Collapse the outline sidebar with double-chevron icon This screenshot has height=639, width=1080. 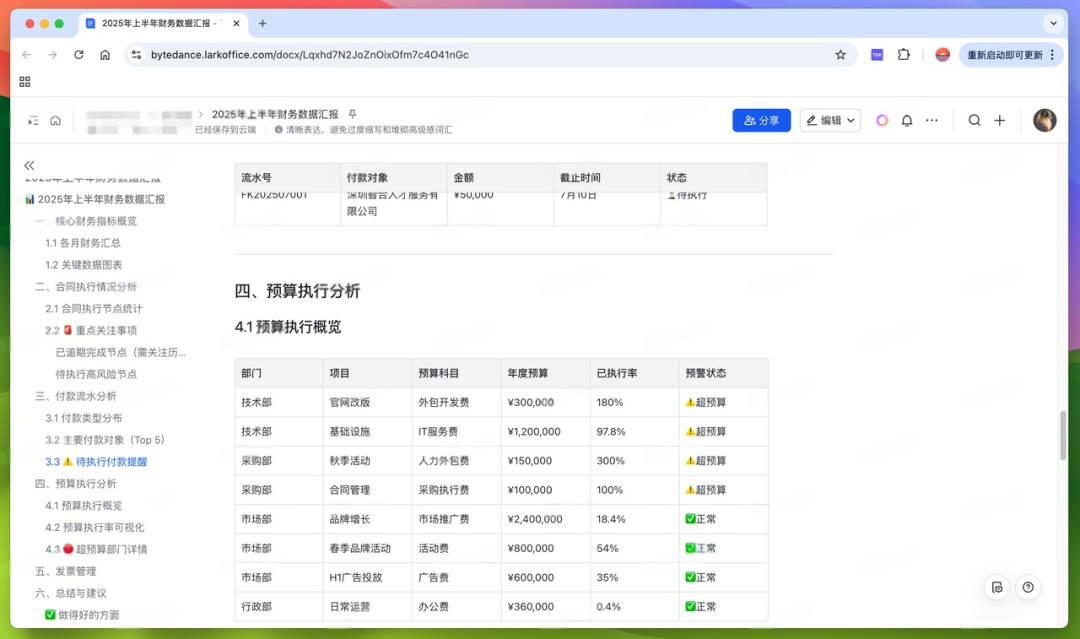pyautogui.click(x=29, y=165)
